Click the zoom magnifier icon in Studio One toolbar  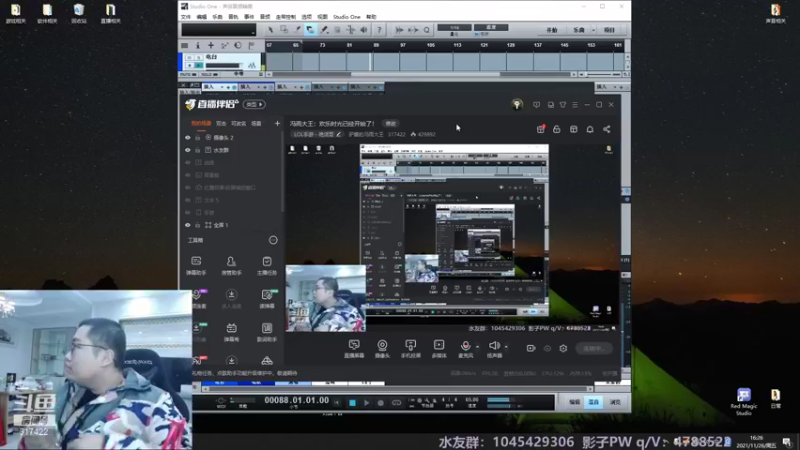(427, 30)
